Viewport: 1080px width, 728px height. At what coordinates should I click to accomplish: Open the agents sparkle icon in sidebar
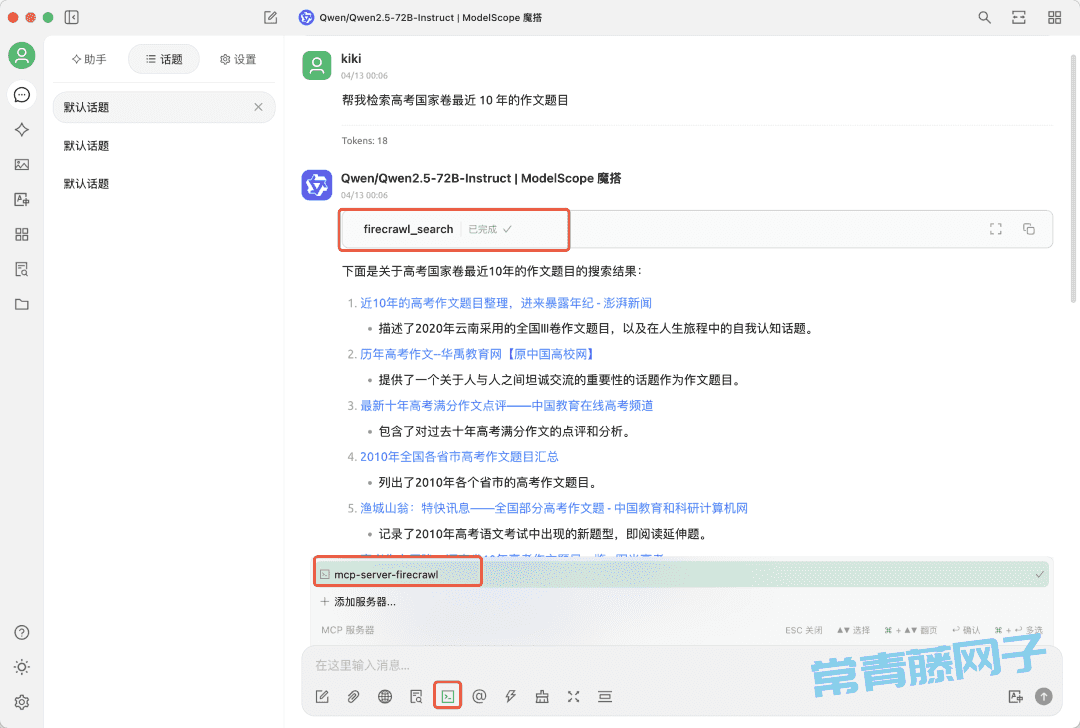pos(22,129)
